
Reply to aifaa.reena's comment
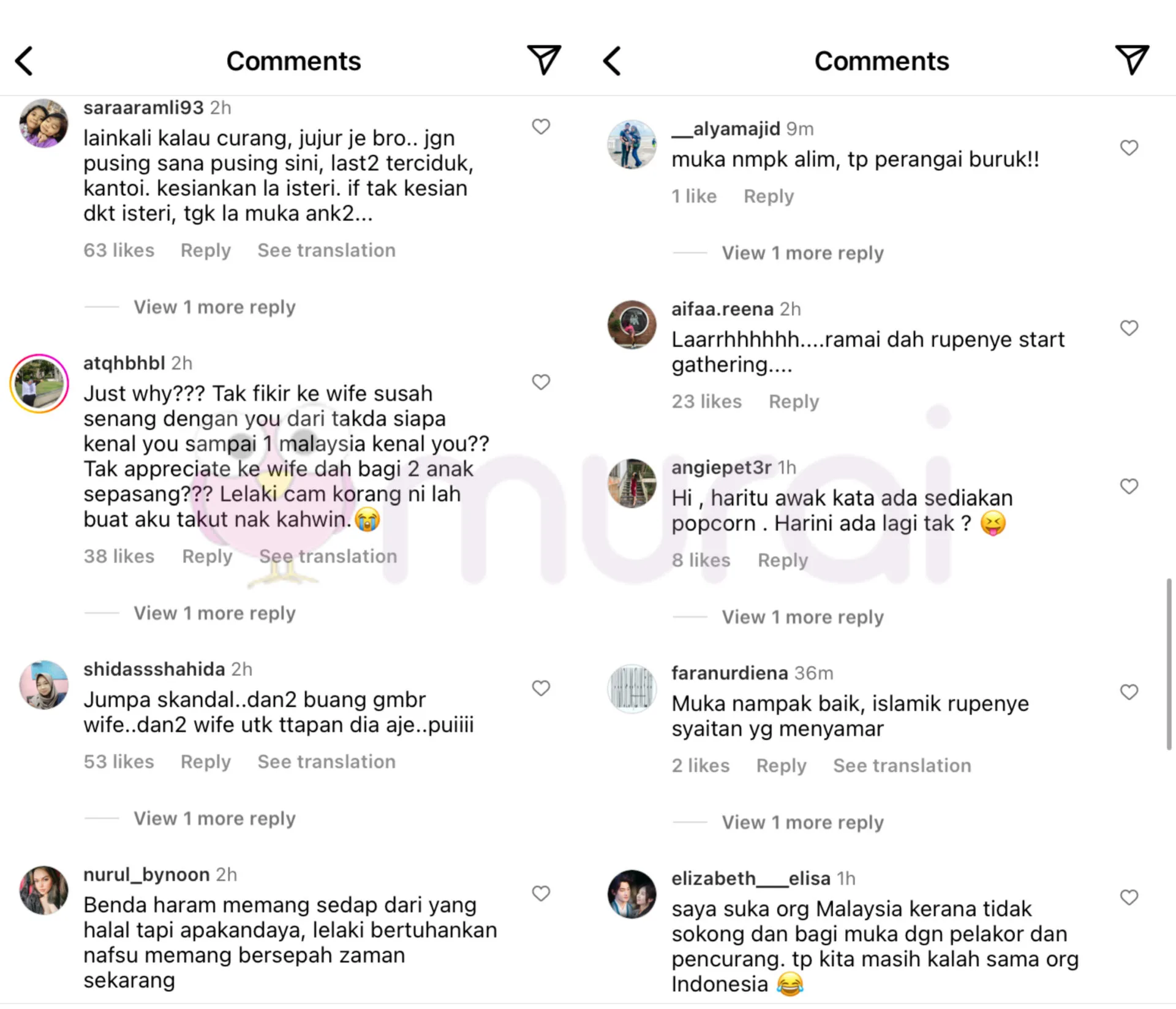coord(794,402)
